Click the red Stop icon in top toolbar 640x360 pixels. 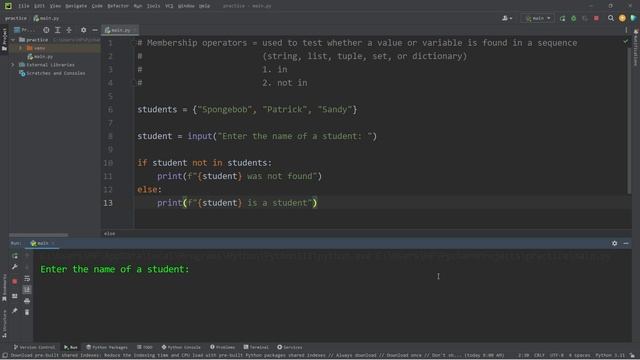pos(596,18)
